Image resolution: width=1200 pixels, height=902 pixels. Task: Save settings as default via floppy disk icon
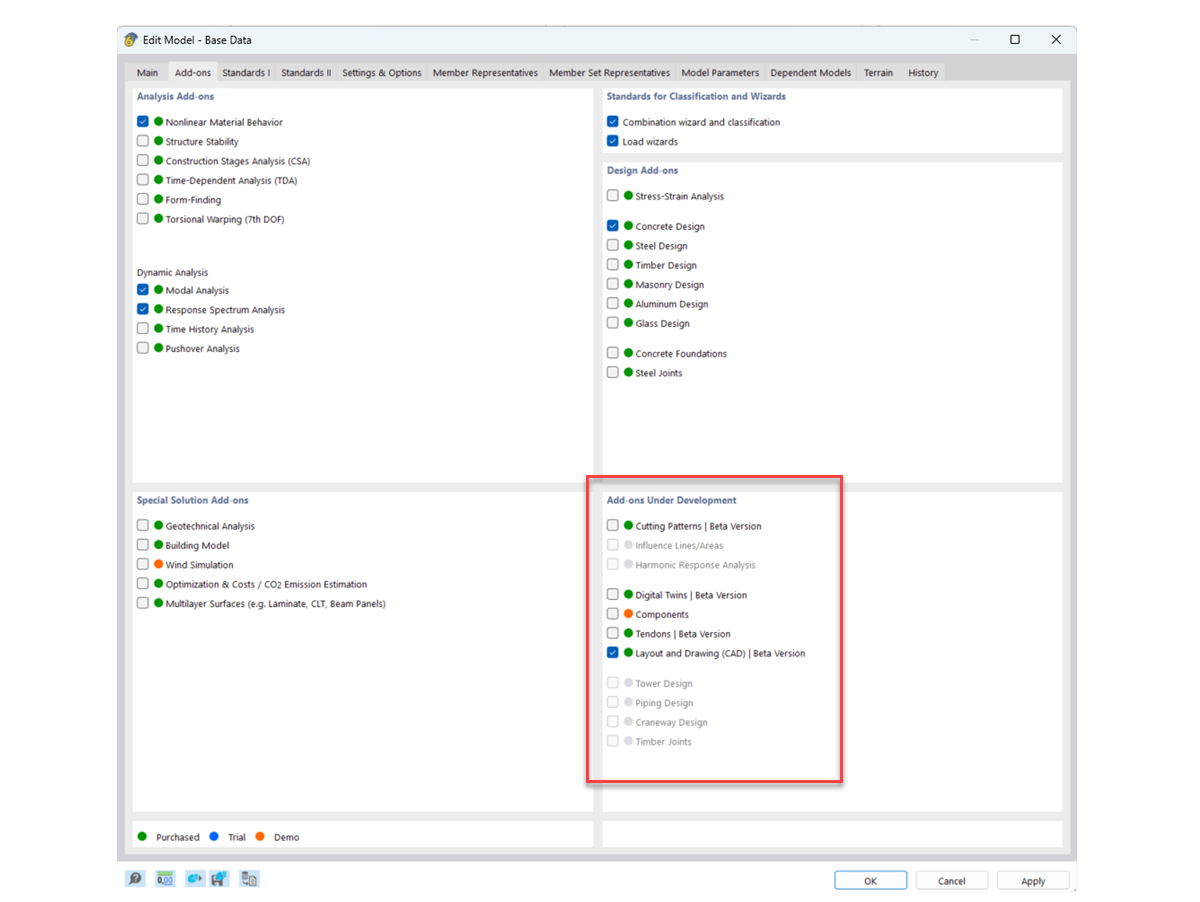tap(219, 878)
